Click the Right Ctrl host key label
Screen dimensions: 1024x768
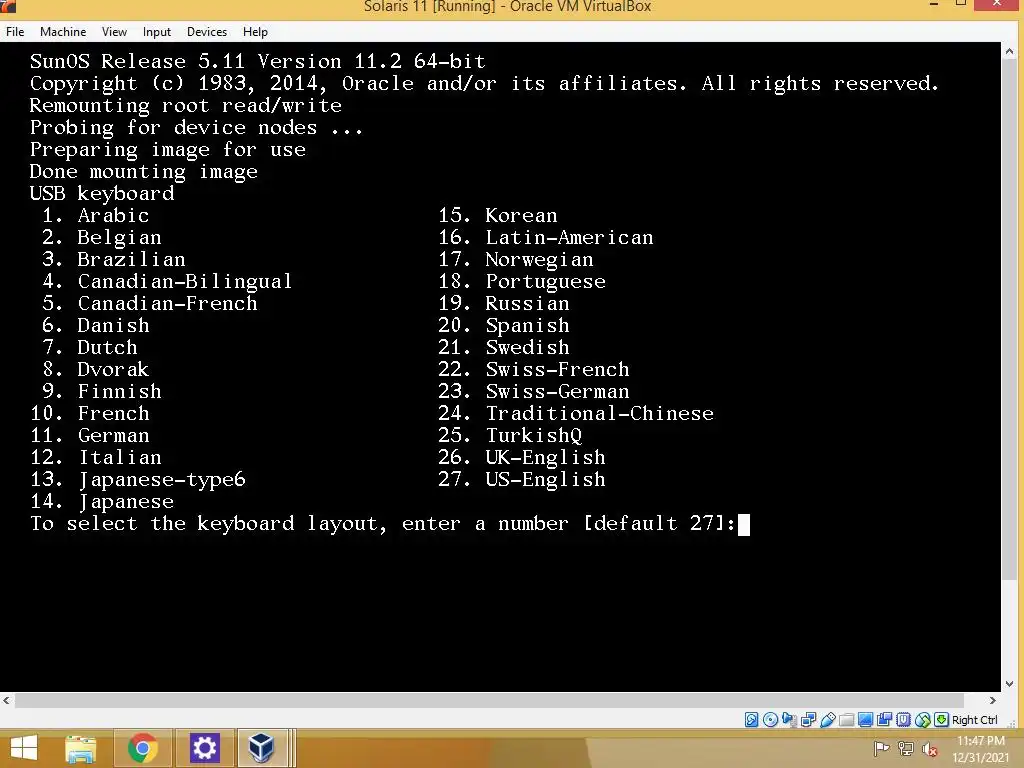tap(975, 720)
